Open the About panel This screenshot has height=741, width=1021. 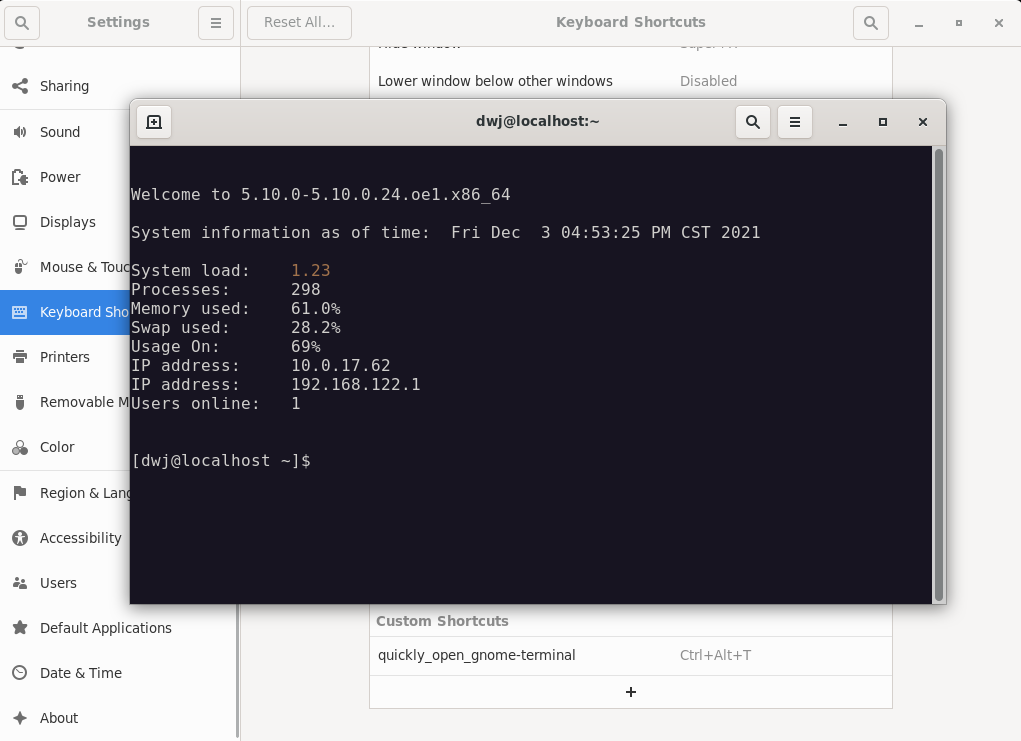(x=58, y=718)
